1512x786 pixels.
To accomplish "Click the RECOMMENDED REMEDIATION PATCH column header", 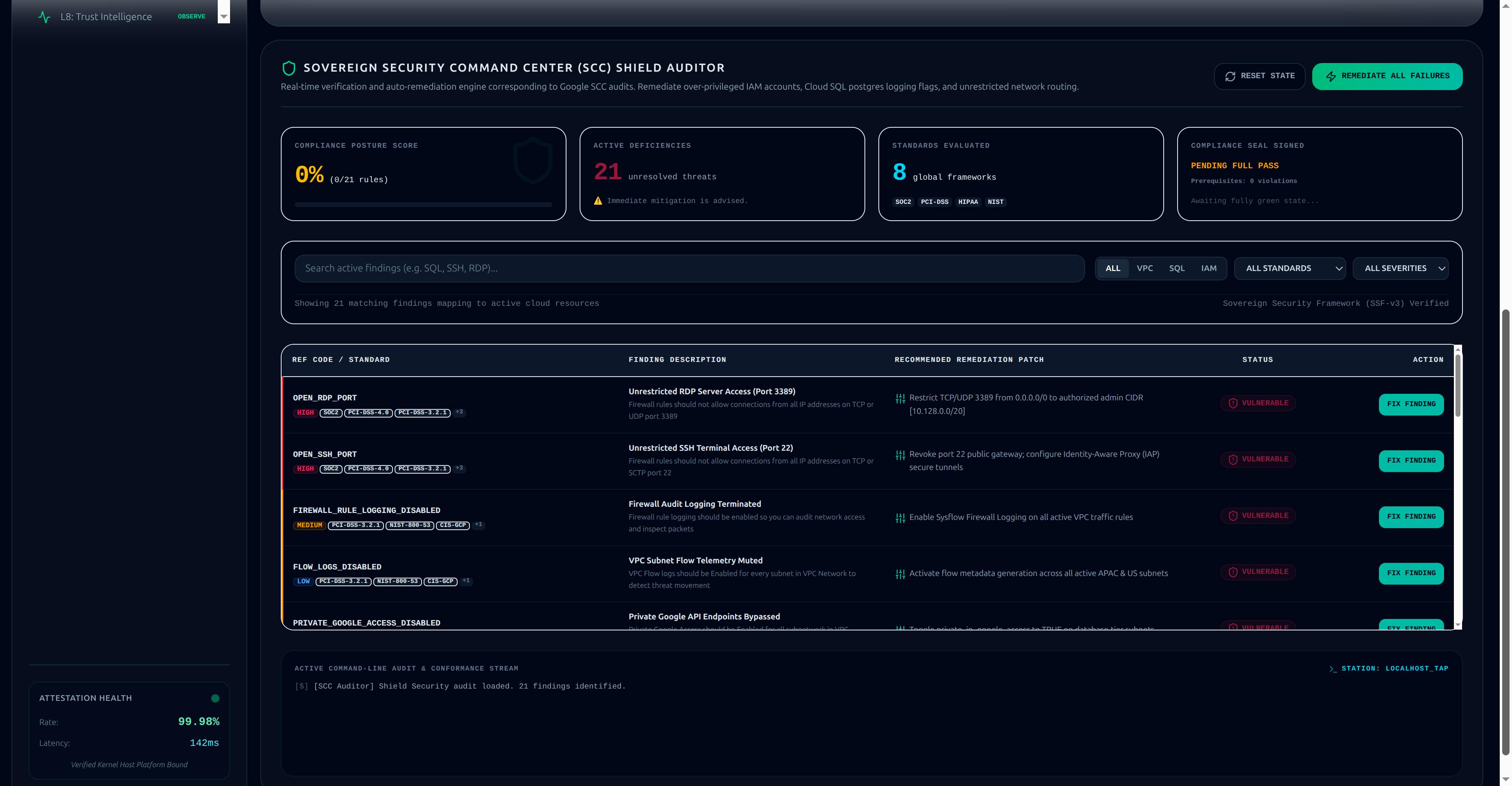I will pyautogui.click(x=969, y=360).
